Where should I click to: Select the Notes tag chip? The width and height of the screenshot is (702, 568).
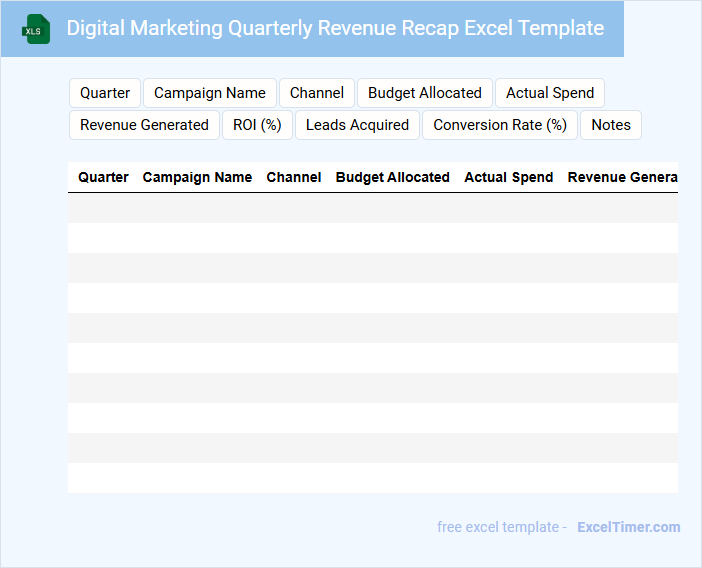tap(611, 125)
